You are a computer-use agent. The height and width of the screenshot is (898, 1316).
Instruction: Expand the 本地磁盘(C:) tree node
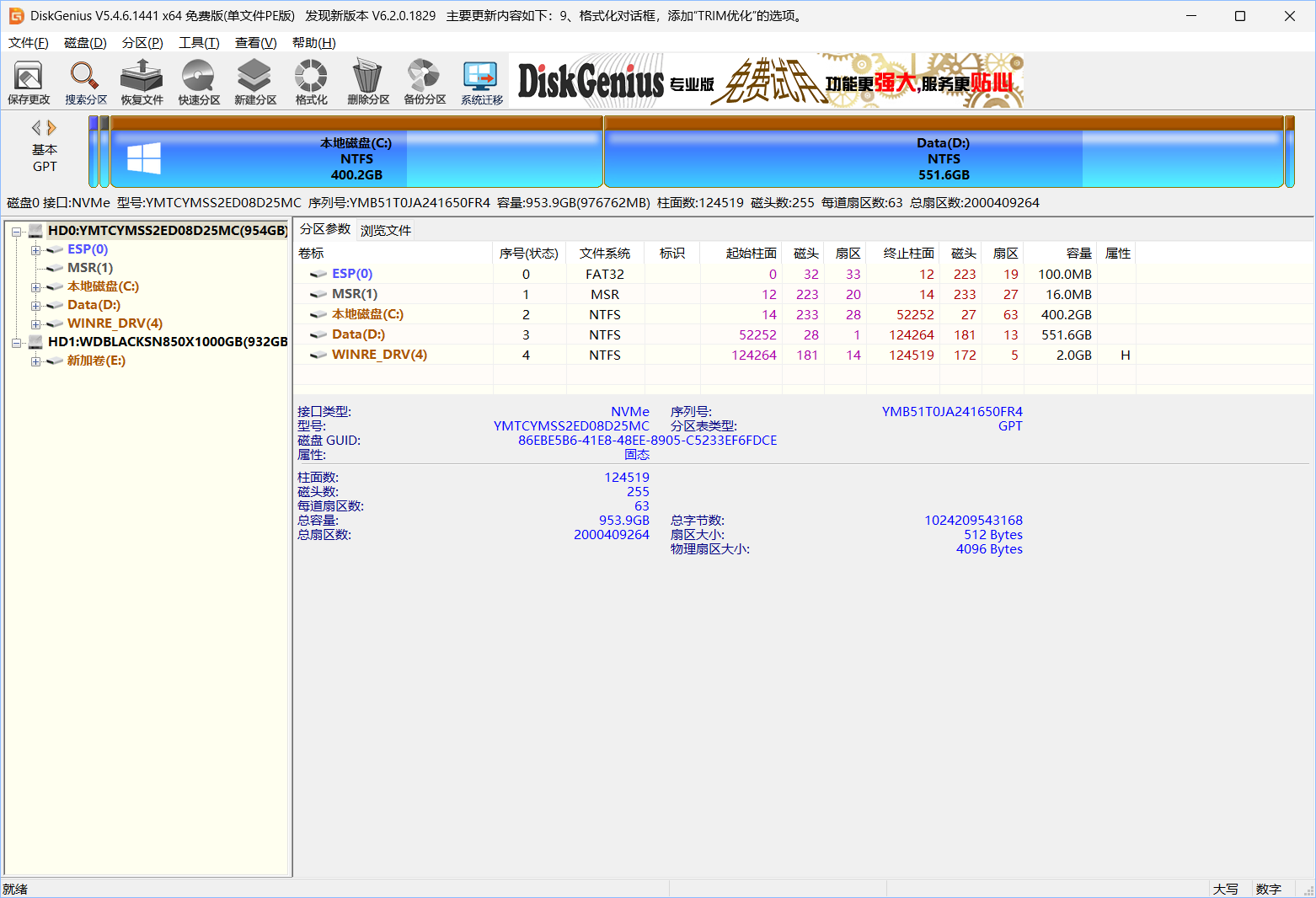(35, 286)
